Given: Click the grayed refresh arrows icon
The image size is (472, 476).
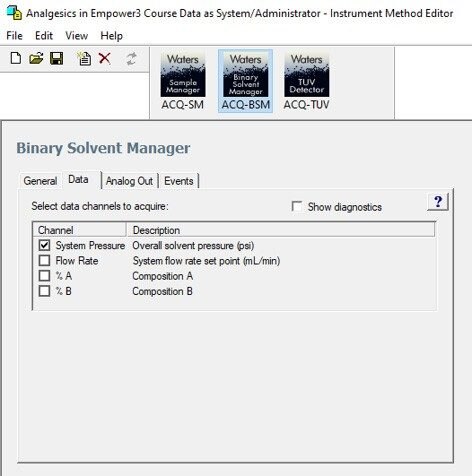Looking at the screenshot, I should click(x=132, y=59).
